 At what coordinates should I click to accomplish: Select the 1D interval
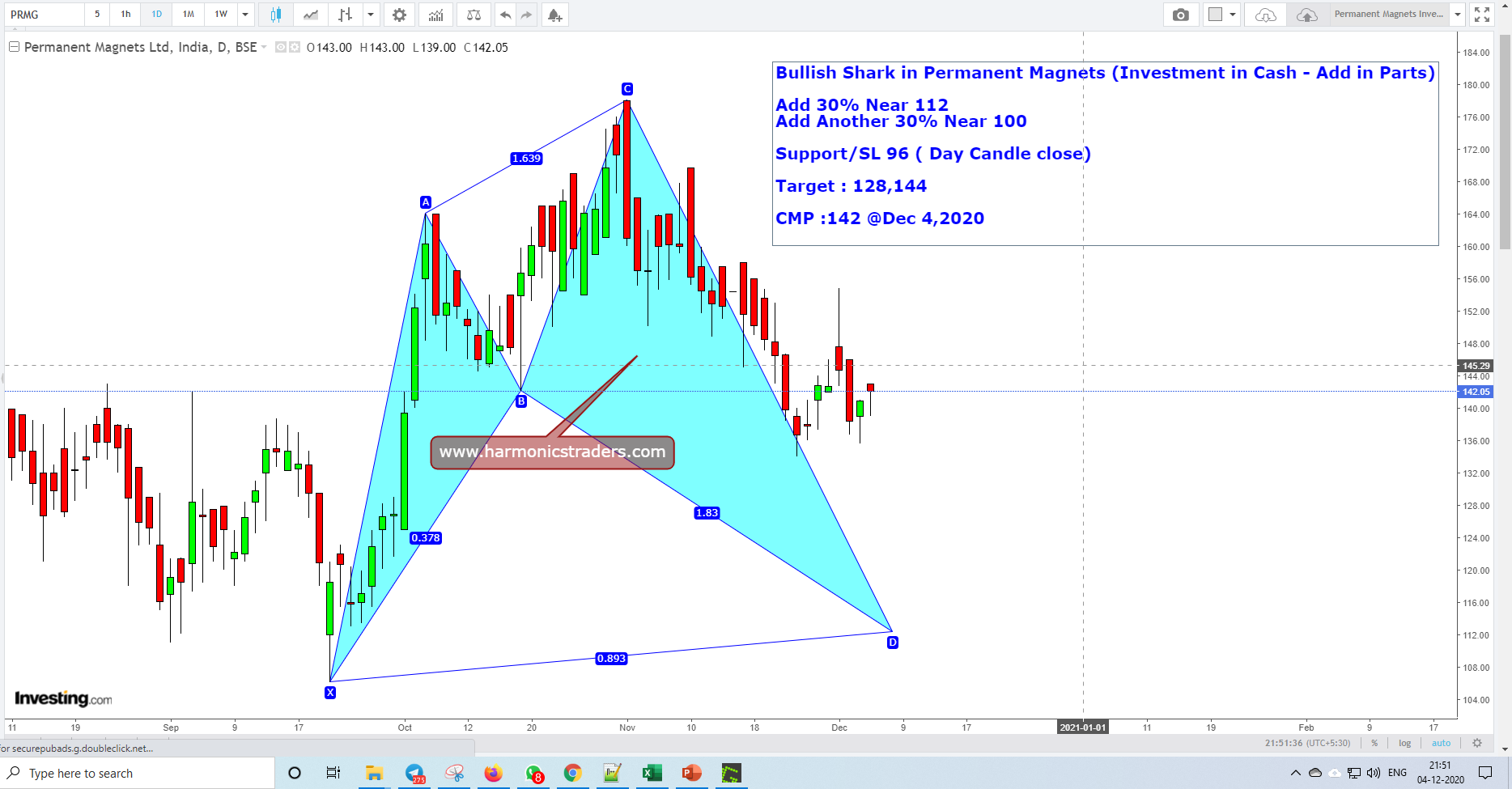[157, 15]
